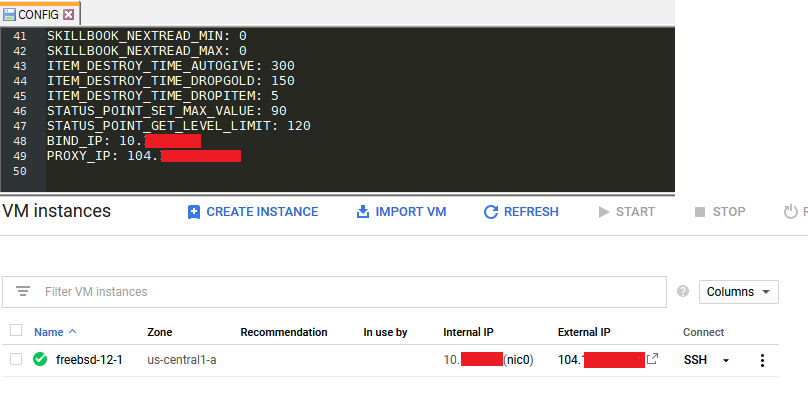Open external IP link icon

tap(652, 359)
